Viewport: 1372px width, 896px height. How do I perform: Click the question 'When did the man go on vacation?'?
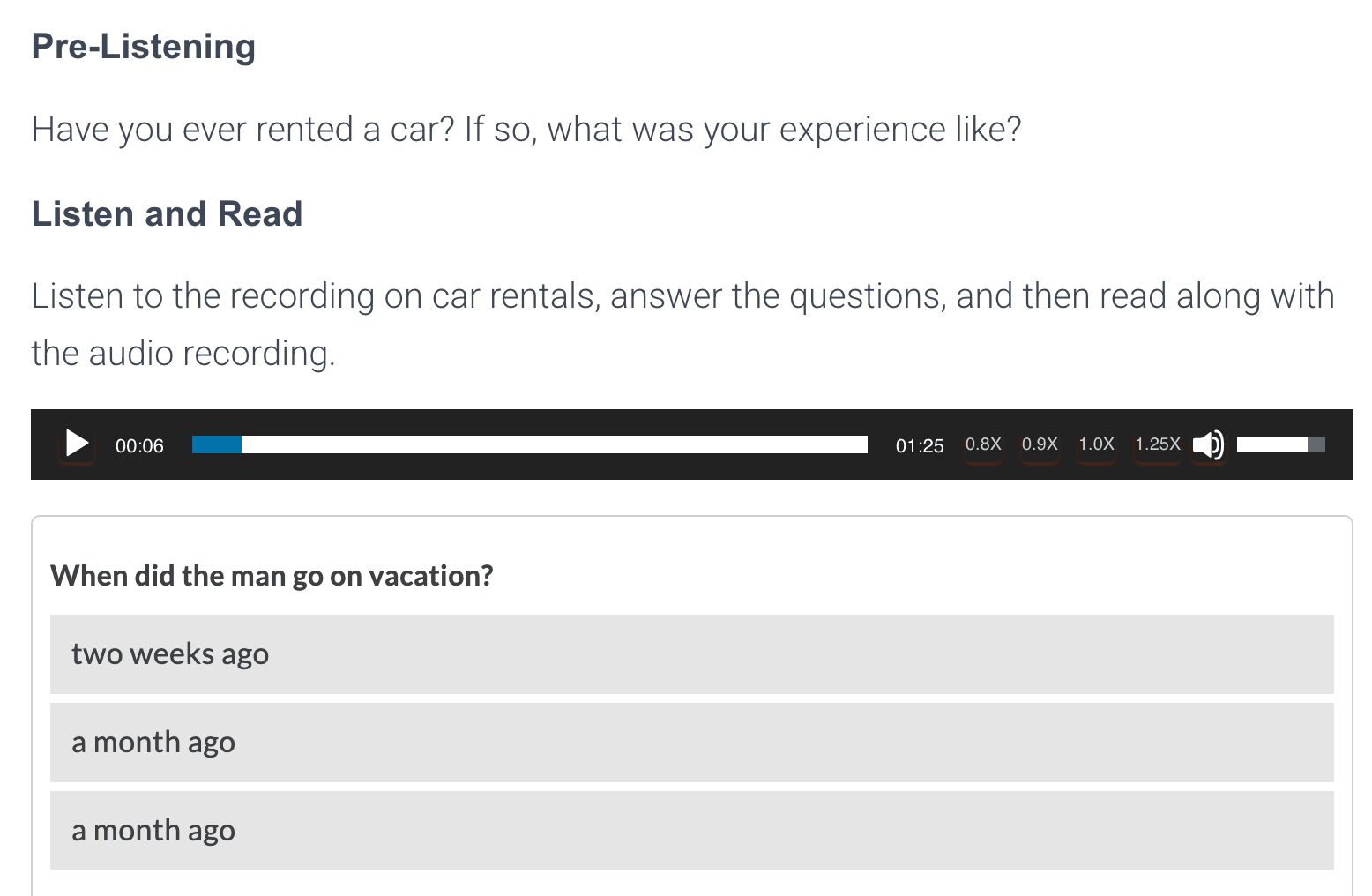point(272,576)
